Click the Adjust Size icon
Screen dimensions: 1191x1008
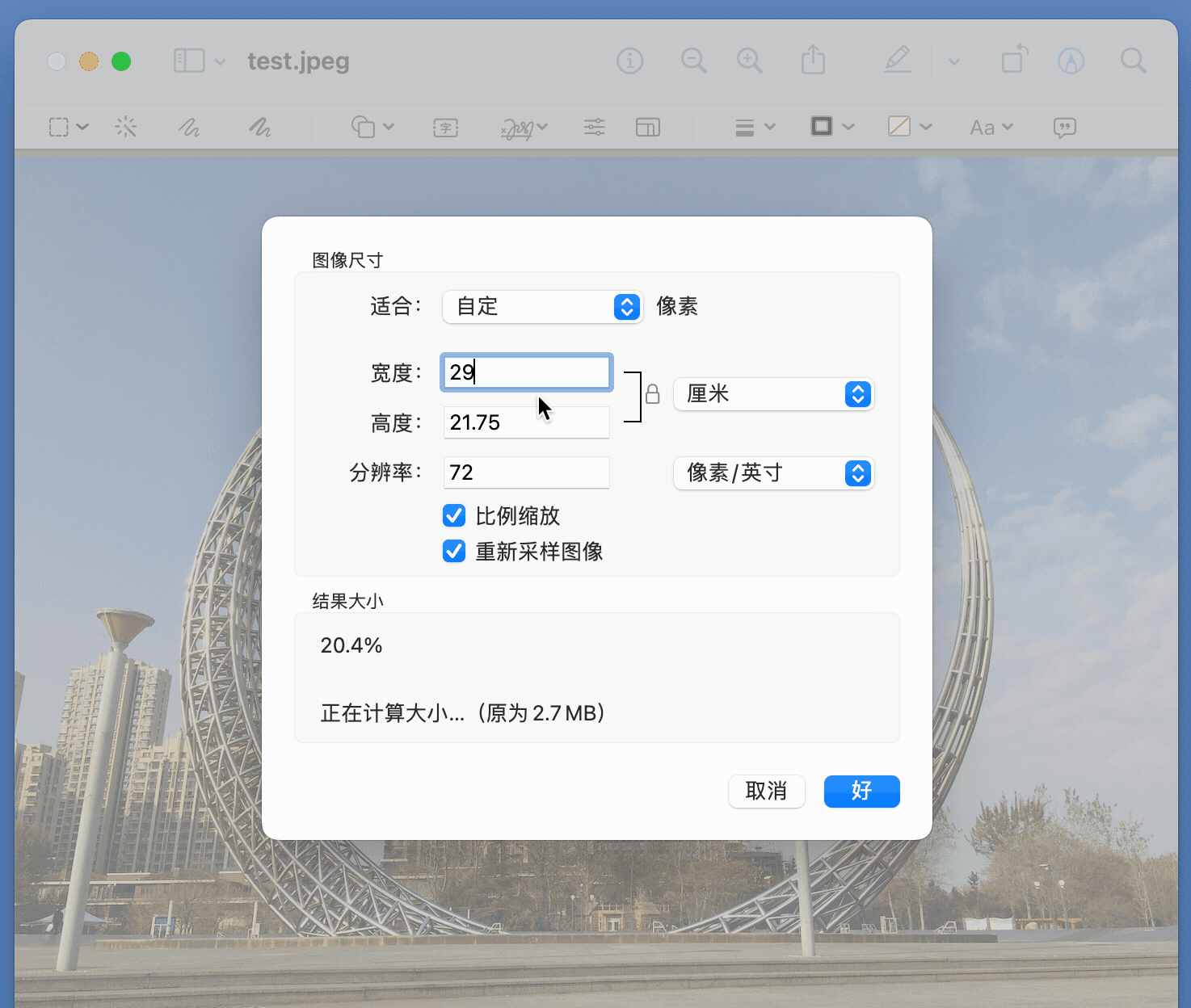tap(648, 128)
